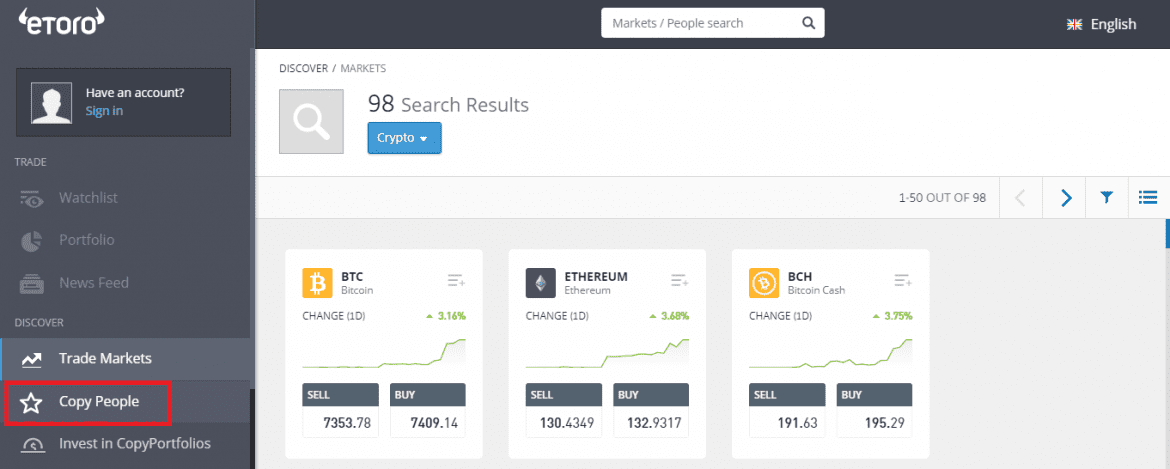Click the Sign in link

(104, 111)
